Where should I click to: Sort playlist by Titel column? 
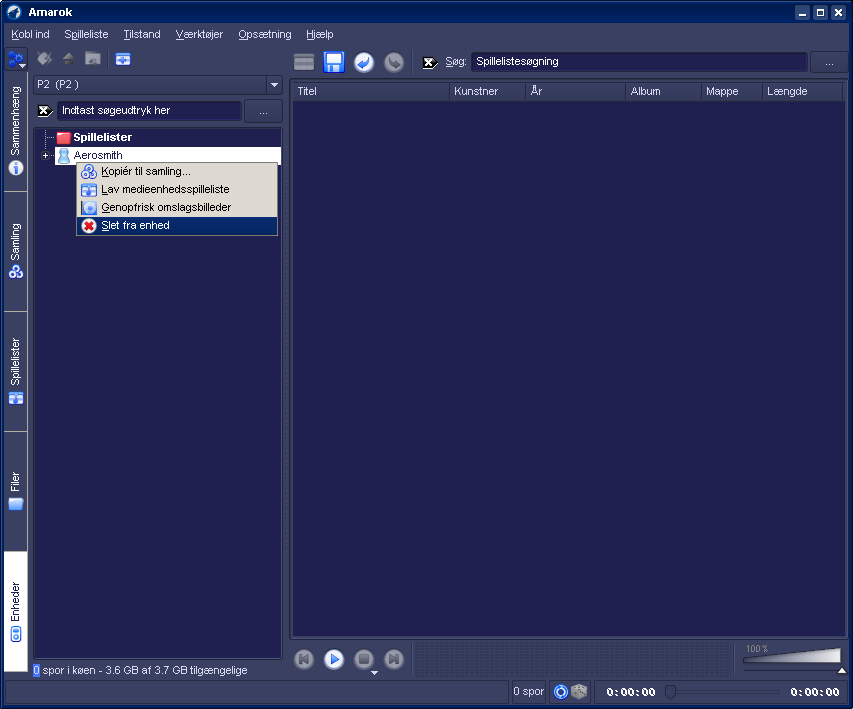pyautogui.click(x=371, y=91)
